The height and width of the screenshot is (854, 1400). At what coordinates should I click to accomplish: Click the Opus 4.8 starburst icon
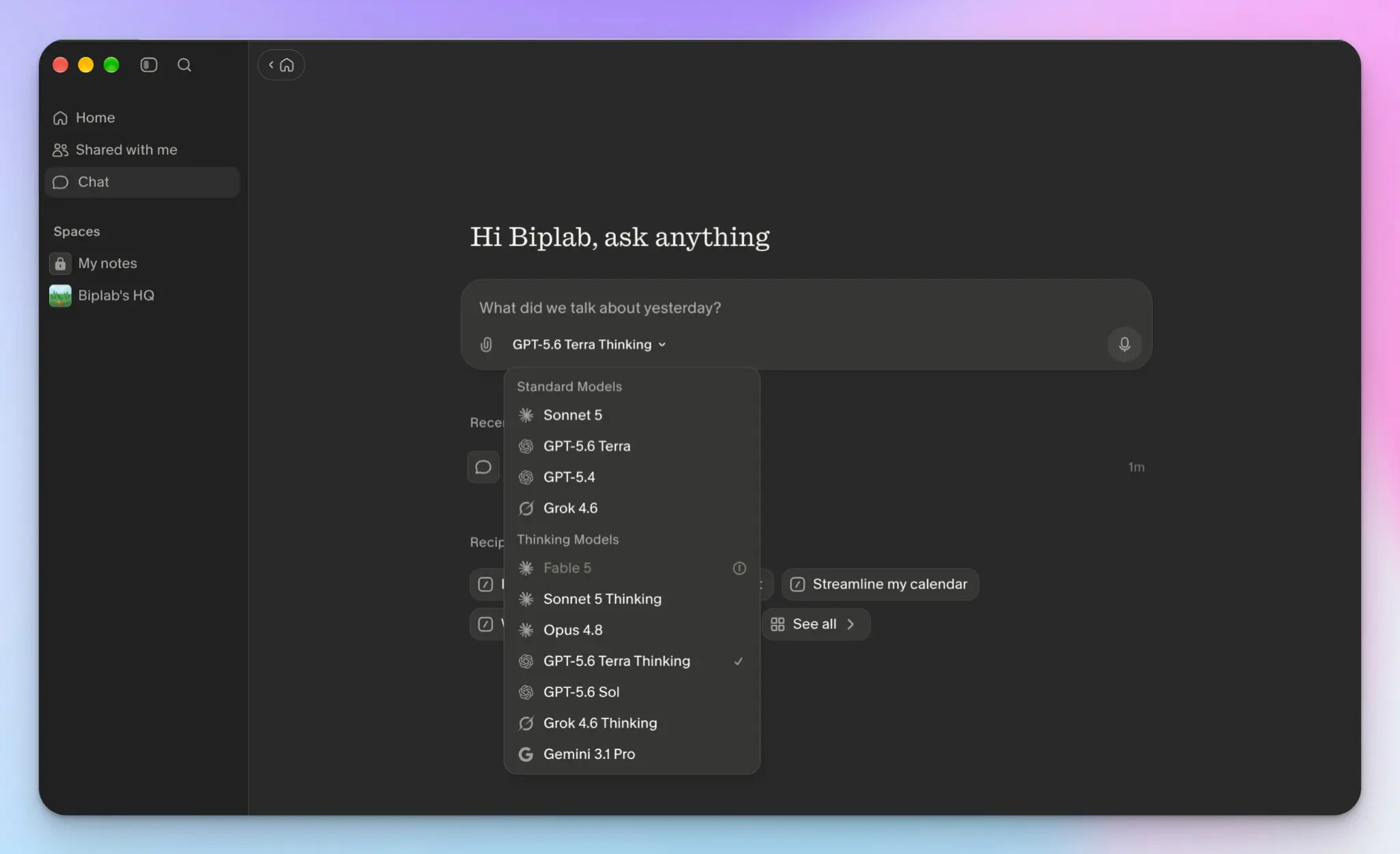(526, 630)
